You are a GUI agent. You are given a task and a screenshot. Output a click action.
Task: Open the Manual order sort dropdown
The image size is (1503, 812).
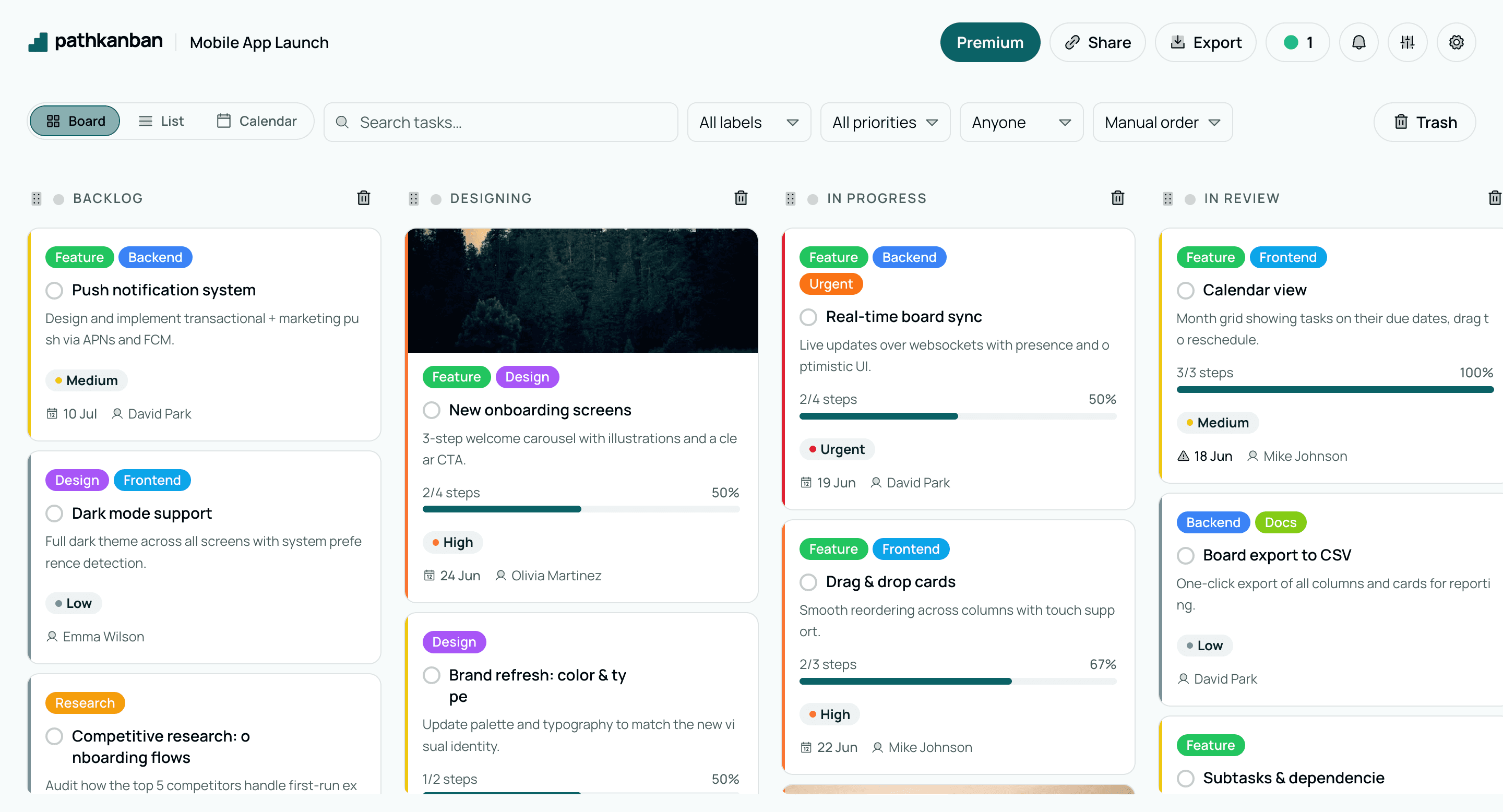(x=1162, y=123)
